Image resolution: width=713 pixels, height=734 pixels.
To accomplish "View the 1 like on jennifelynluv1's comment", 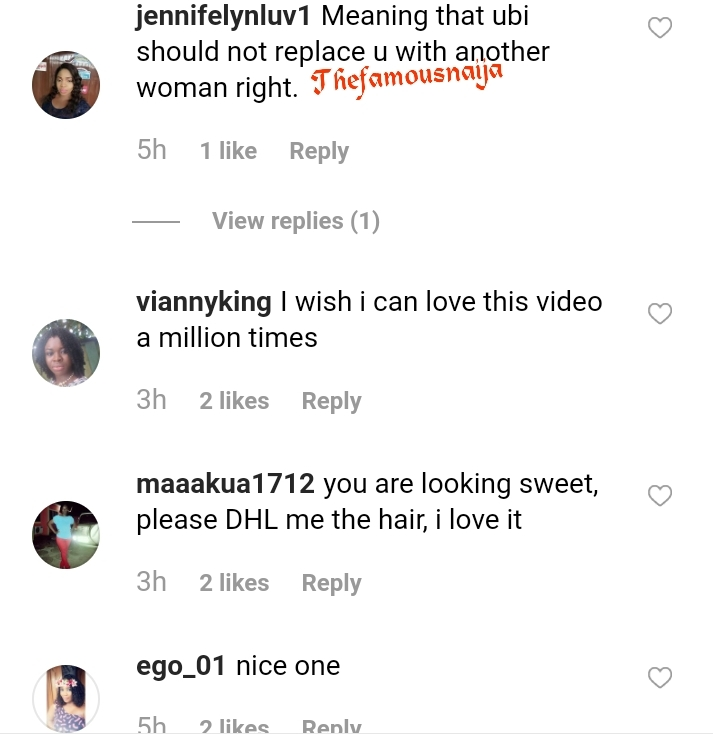I will [228, 151].
